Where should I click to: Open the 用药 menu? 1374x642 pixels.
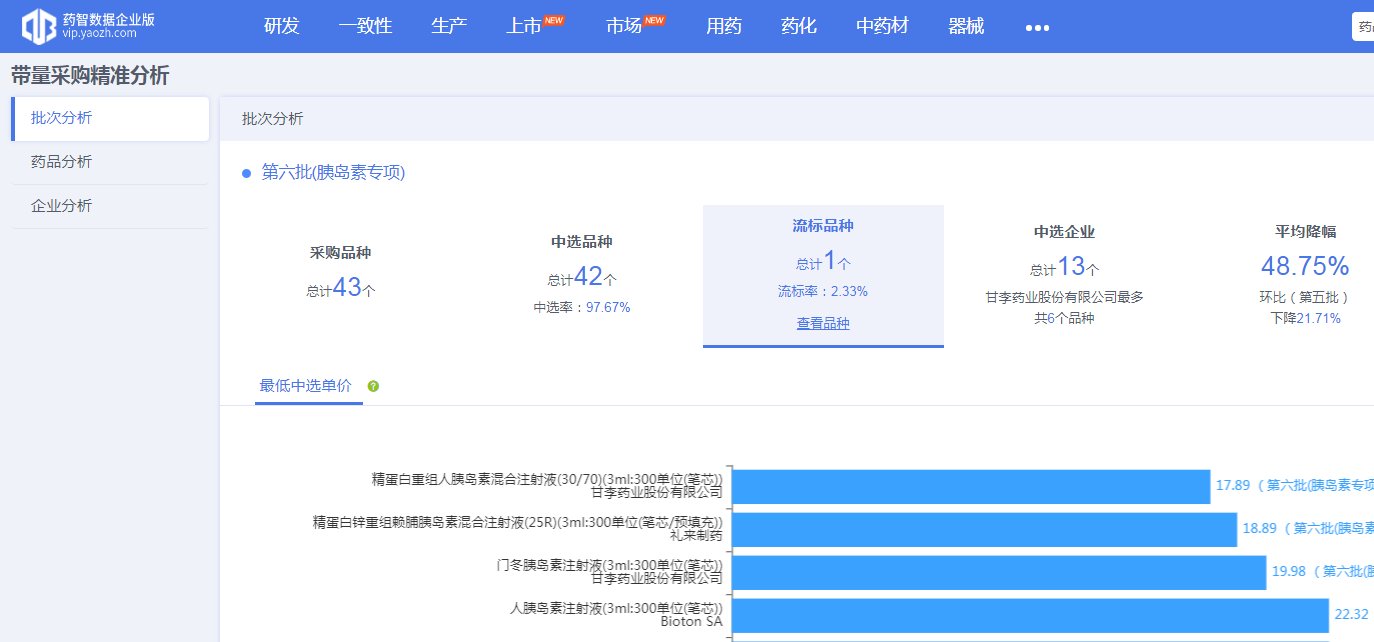point(723,27)
